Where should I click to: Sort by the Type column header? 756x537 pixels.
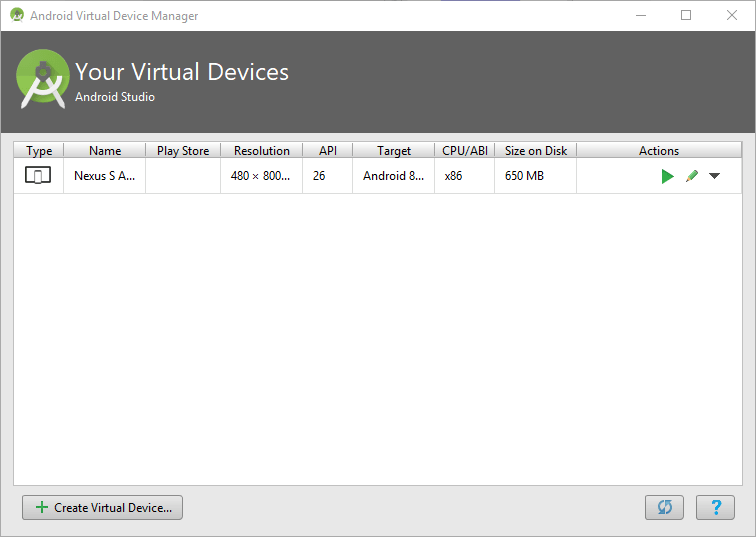(x=39, y=150)
